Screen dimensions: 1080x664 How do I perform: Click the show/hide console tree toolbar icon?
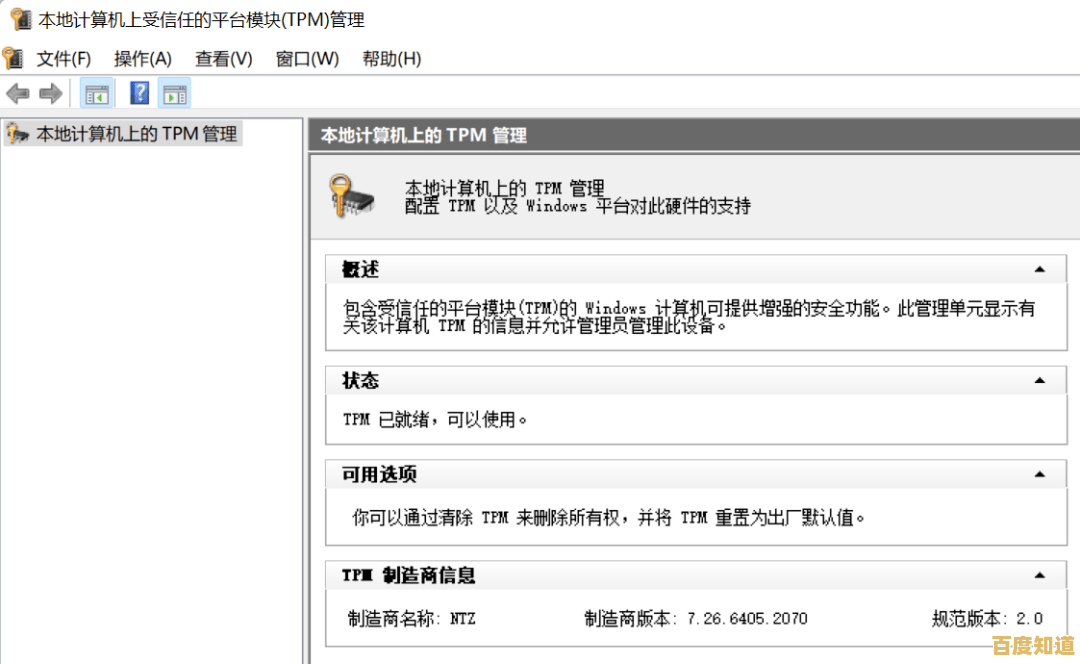pyautogui.click(x=96, y=93)
